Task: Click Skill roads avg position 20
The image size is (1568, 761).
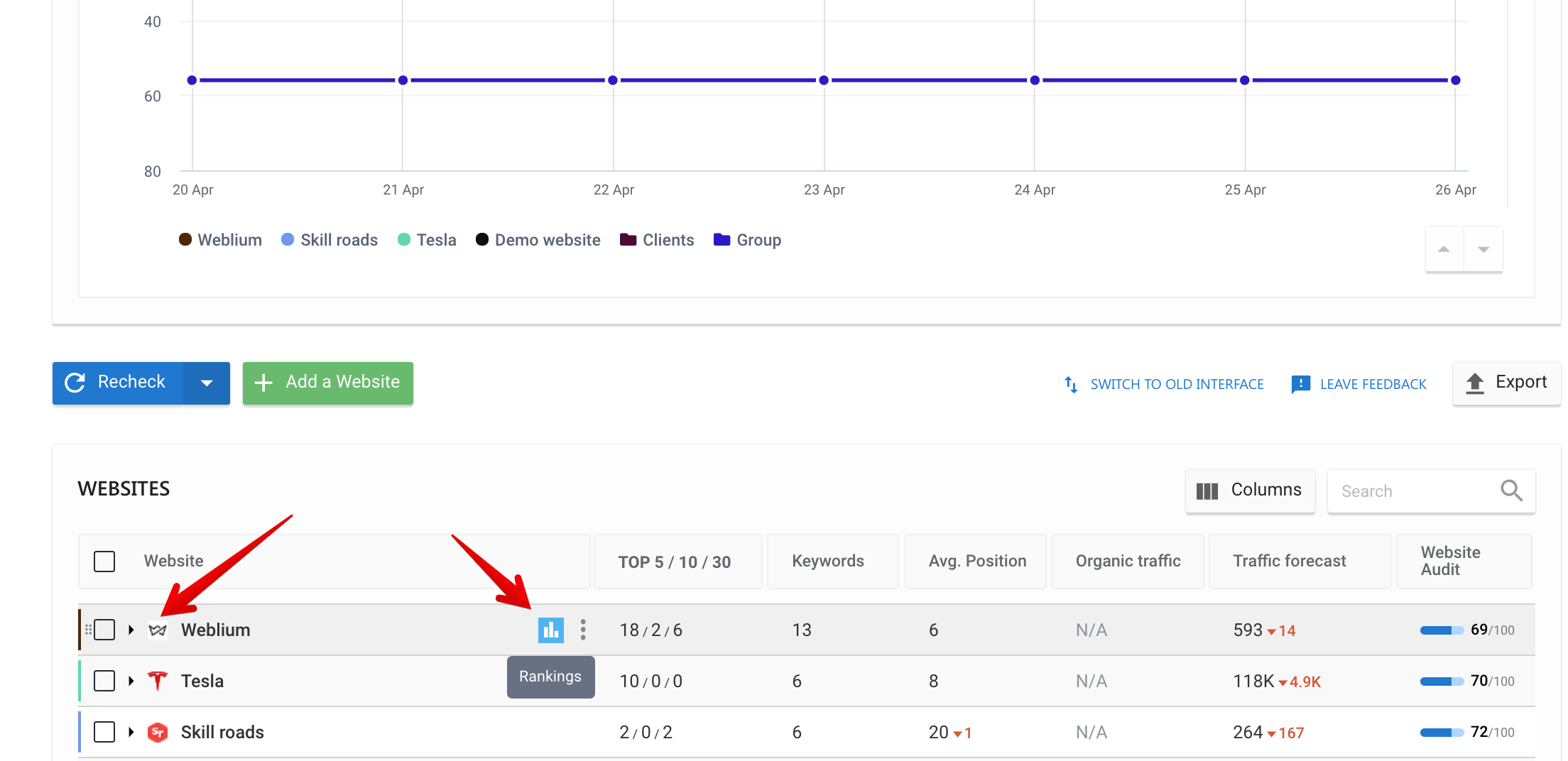Action: coord(938,733)
